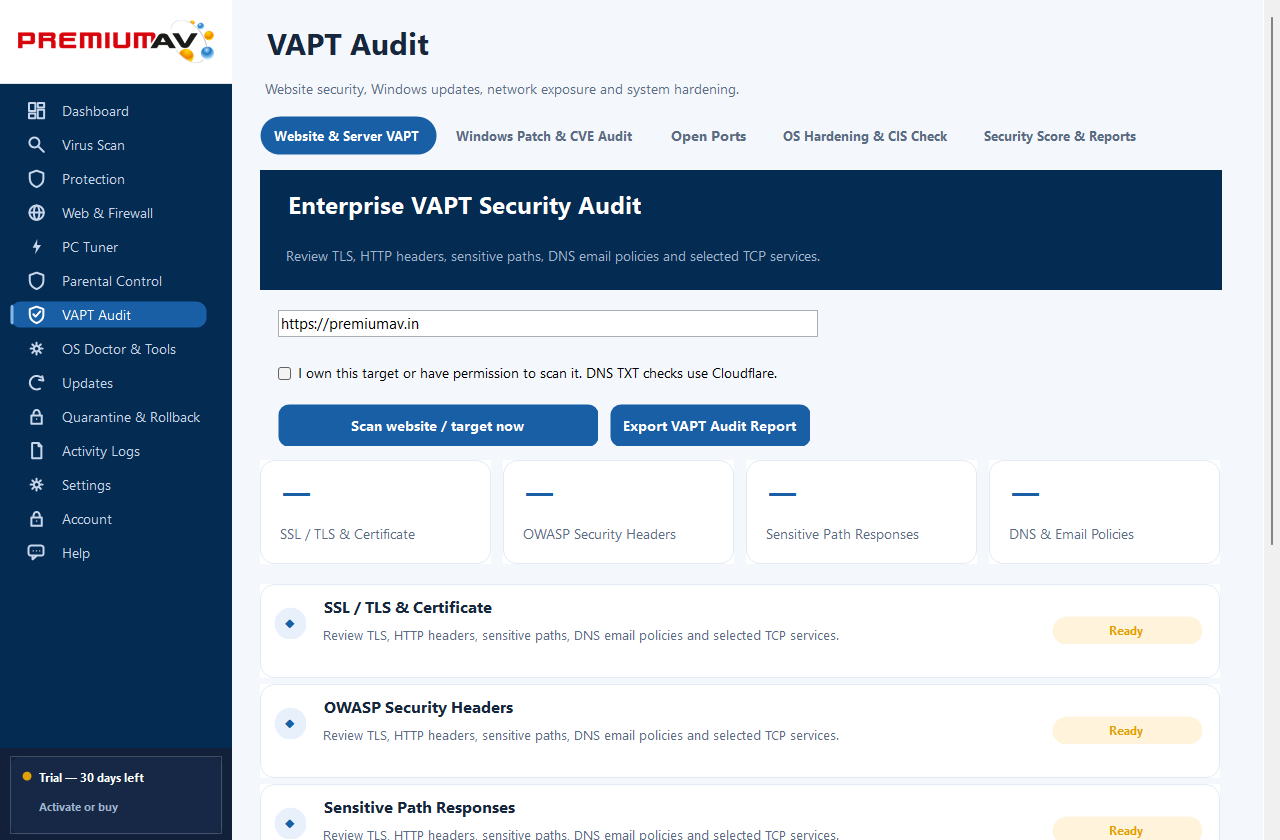Go to Security Score & Reports tab

pos(1060,136)
